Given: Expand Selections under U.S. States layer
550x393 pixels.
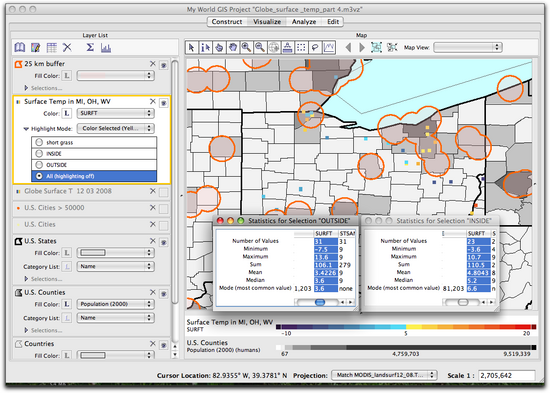Looking at the screenshot, I should click(26, 279).
